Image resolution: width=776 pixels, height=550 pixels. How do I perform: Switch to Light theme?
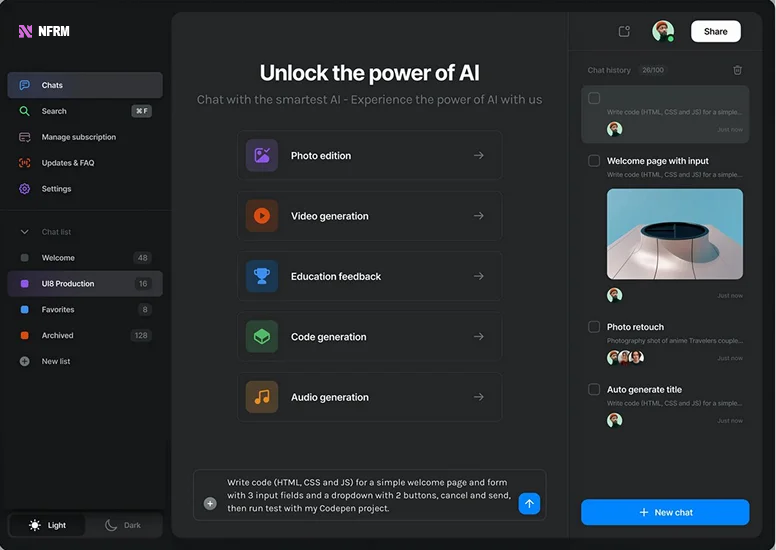48,525
